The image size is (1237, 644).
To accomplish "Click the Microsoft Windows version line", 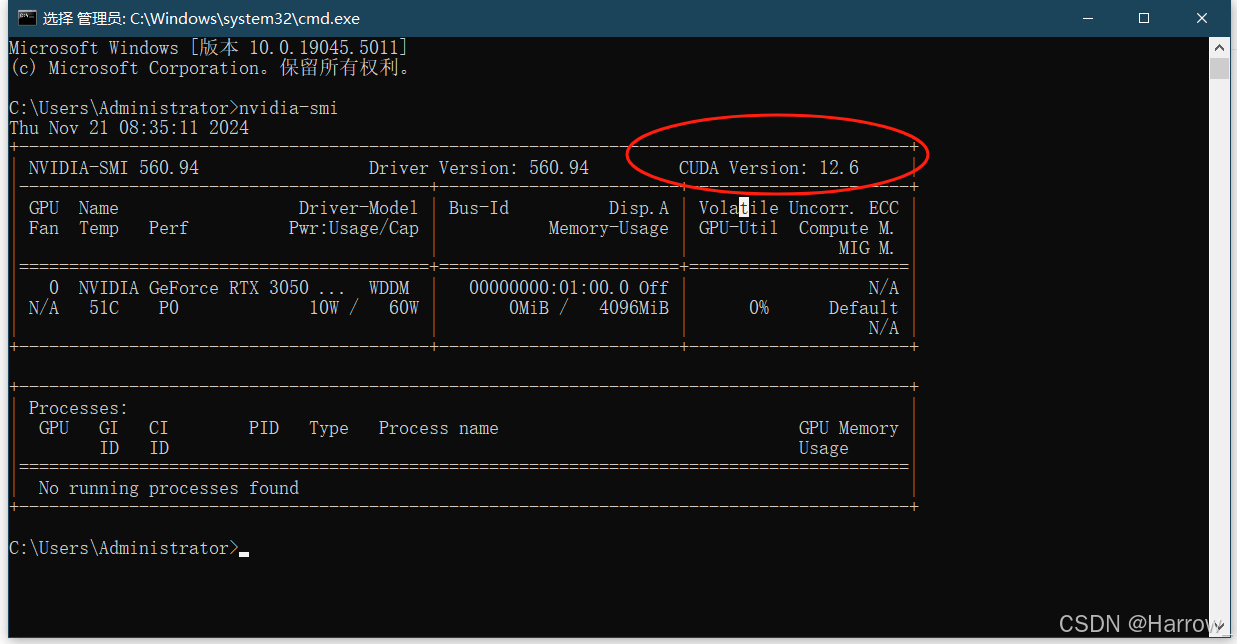I will pos(209,48).
